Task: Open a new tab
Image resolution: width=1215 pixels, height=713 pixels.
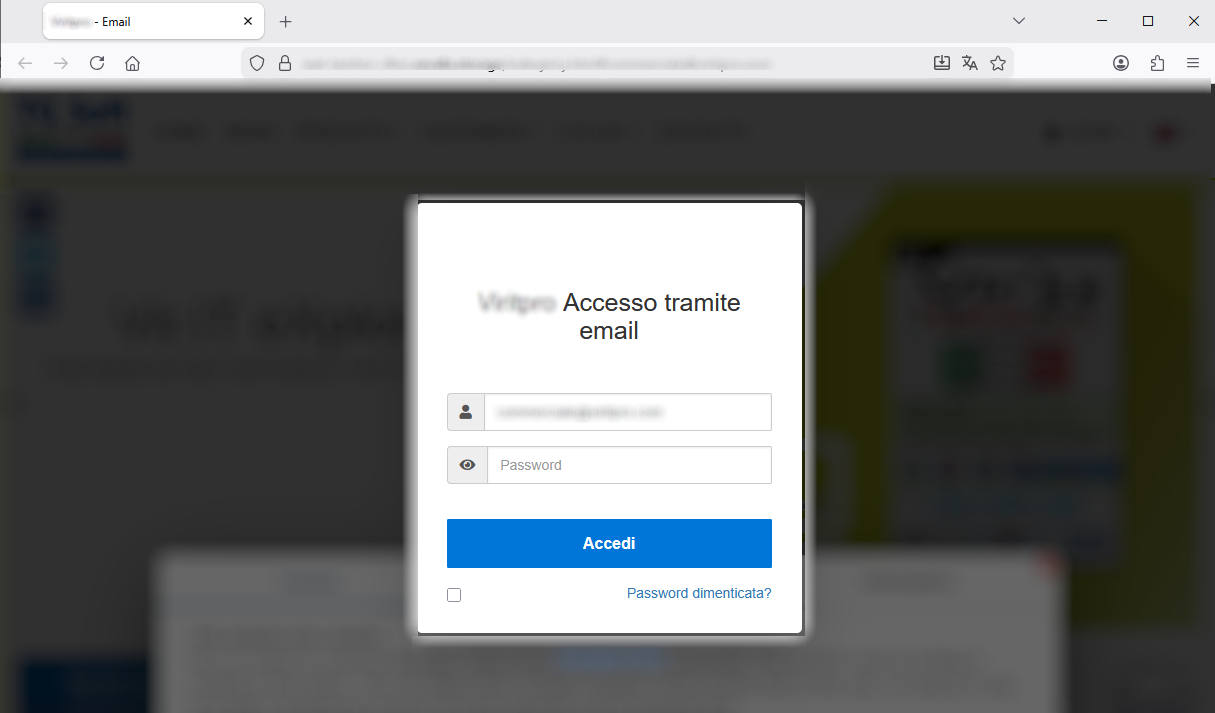Action: tap(285, 21)
